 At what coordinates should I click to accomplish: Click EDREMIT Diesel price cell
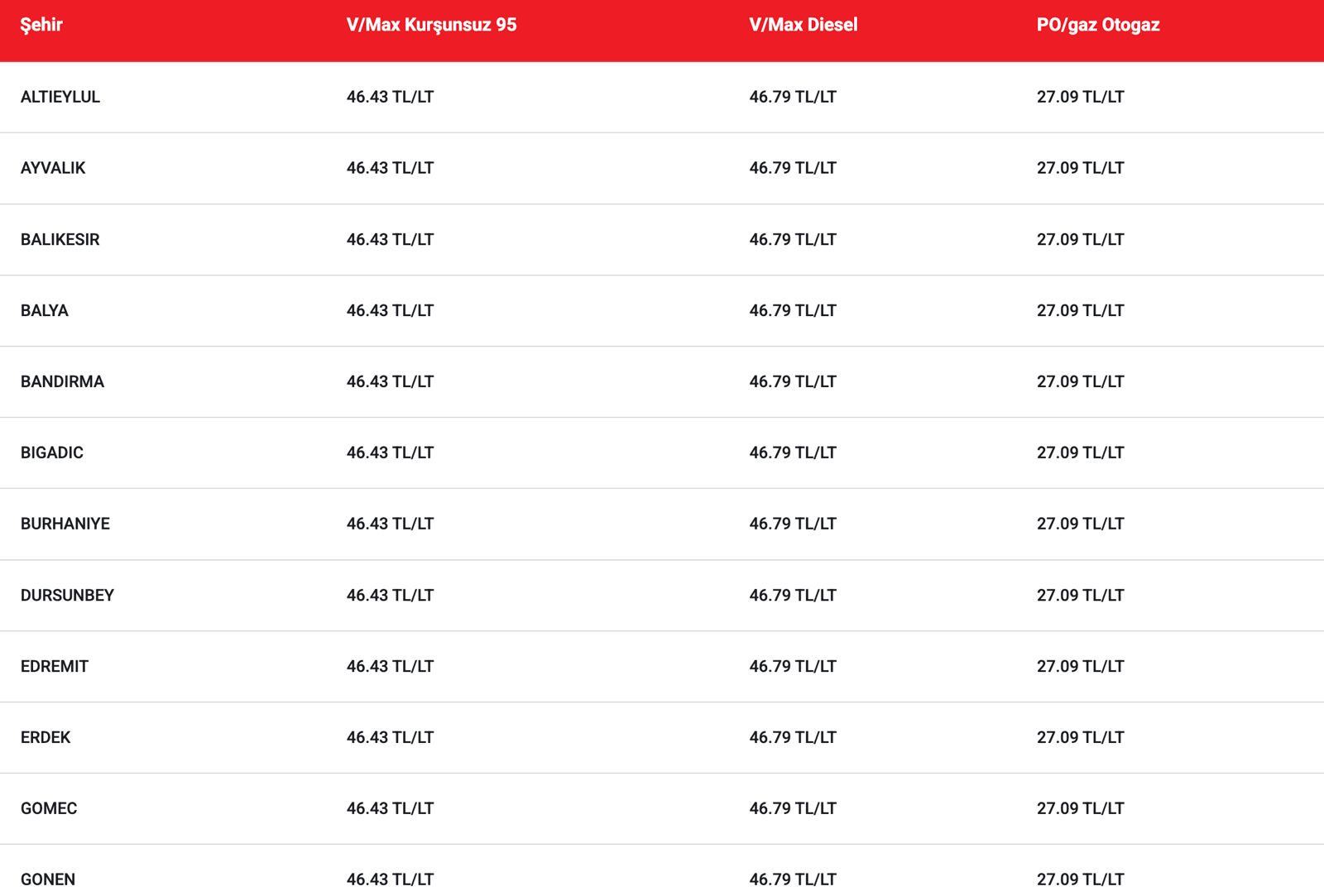793,666
